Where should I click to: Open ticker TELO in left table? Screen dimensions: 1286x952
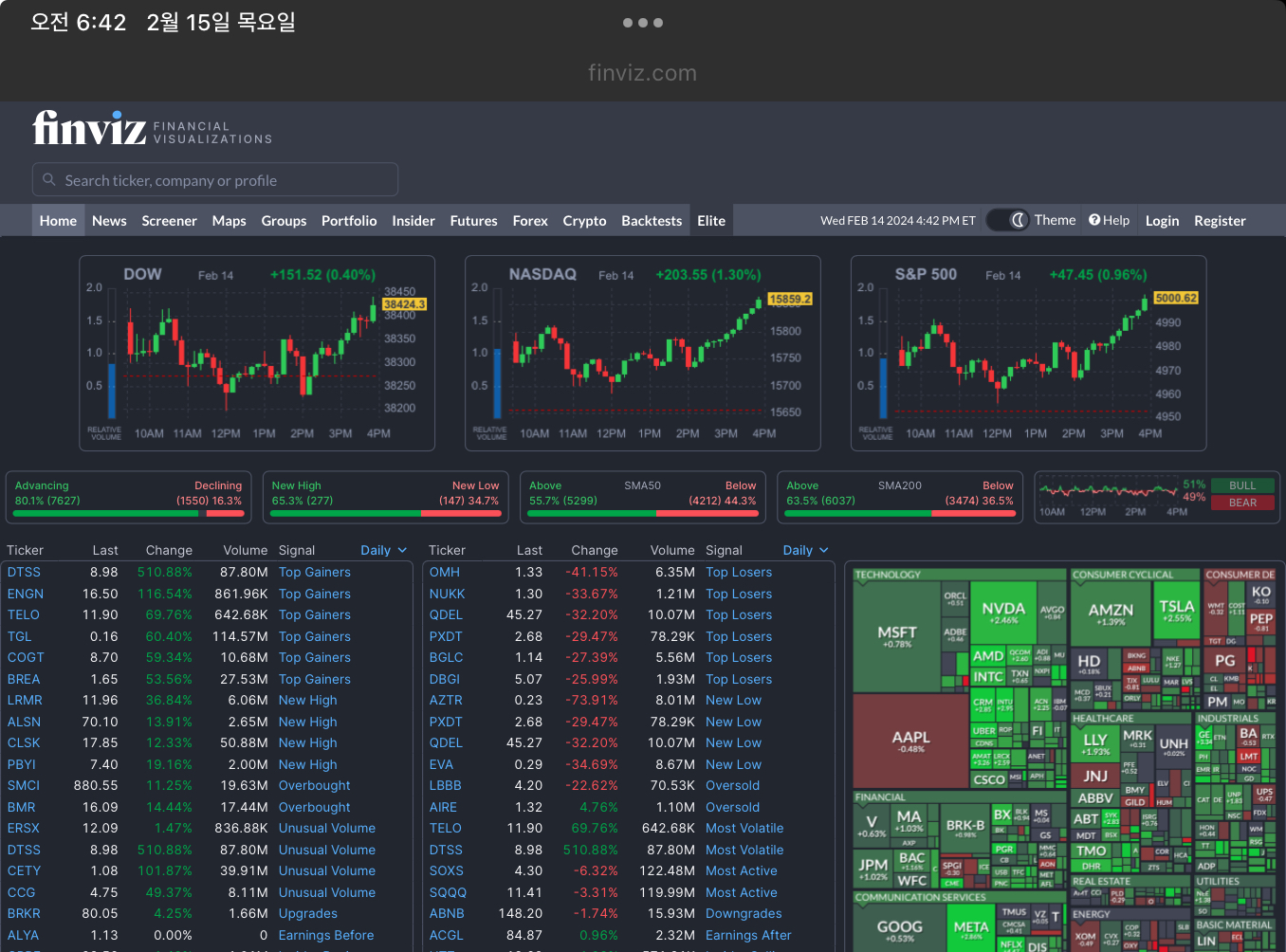[x=24, y=614]
